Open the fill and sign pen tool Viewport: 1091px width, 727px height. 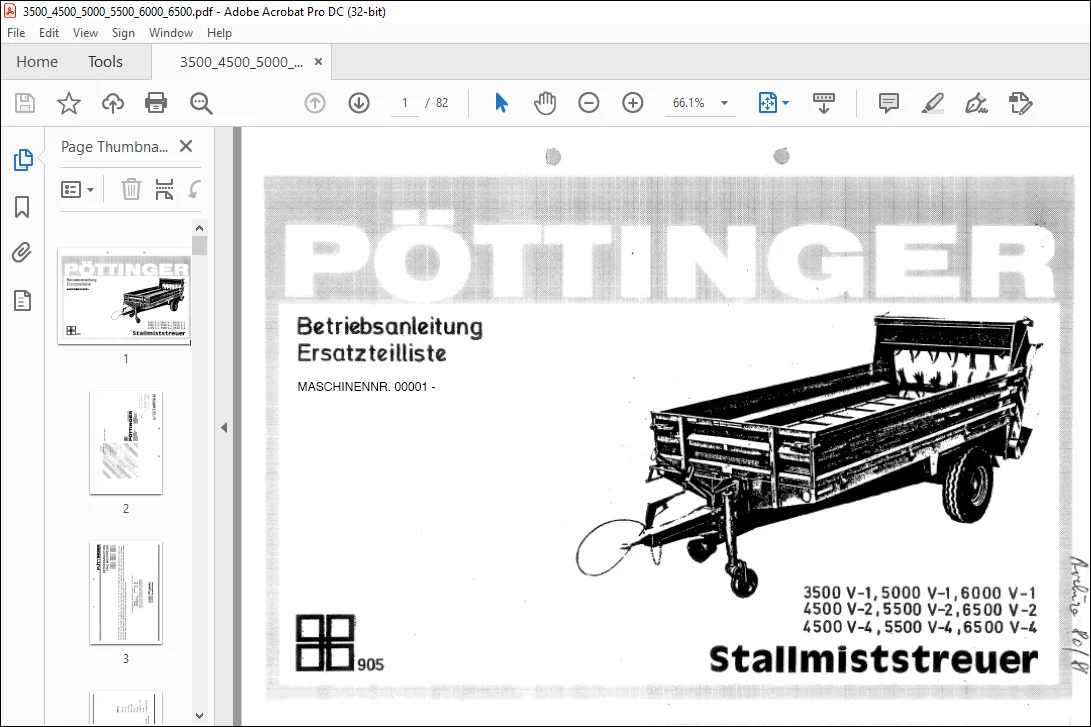coord(976,103)
